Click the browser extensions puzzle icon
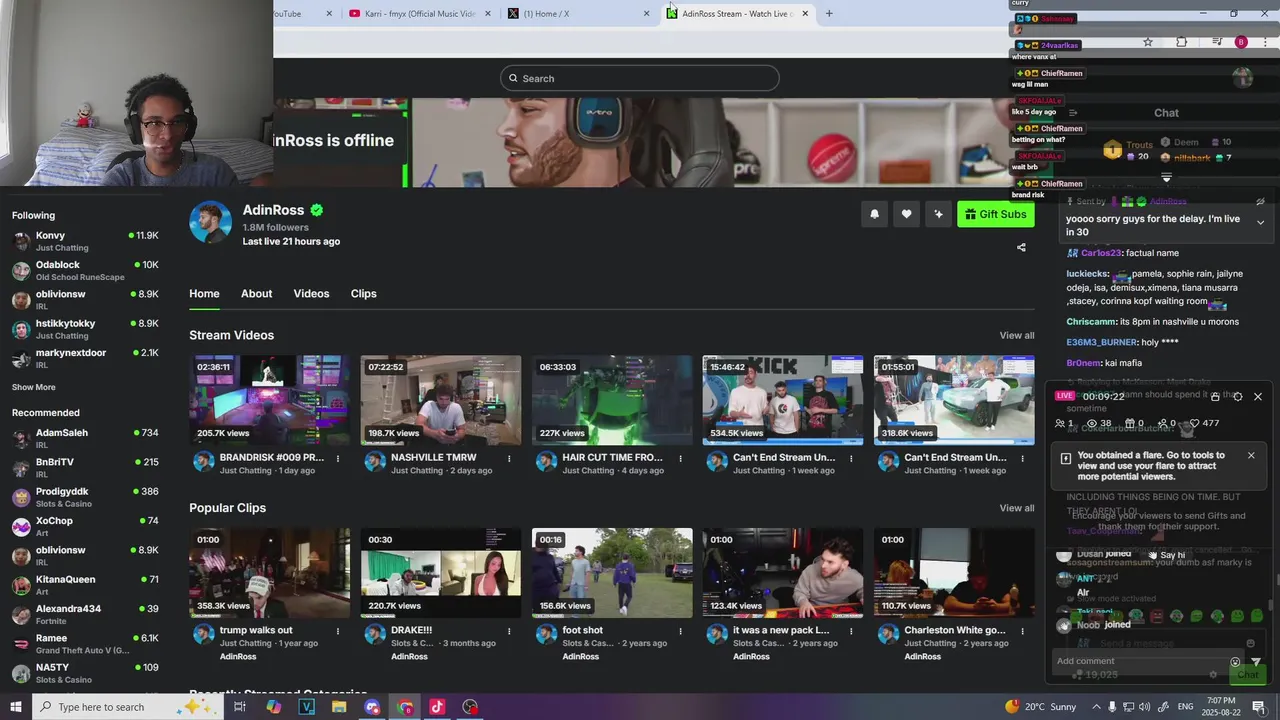 (1182, 42)
